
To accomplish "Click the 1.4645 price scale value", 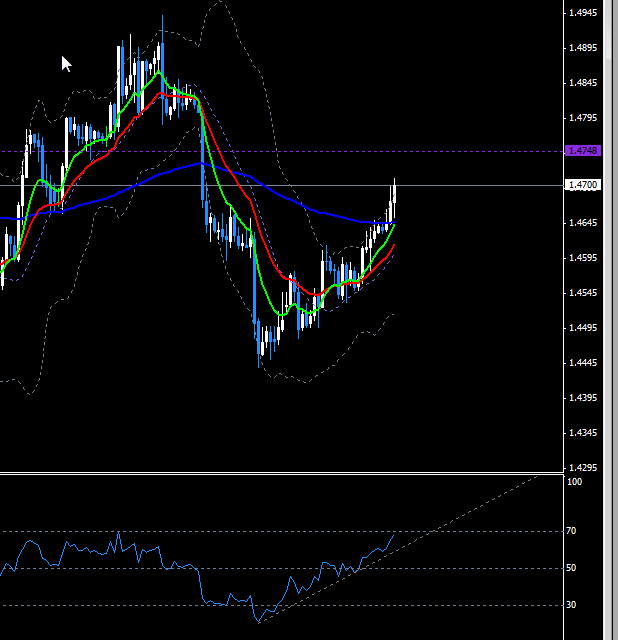I will tap(582, 223).
